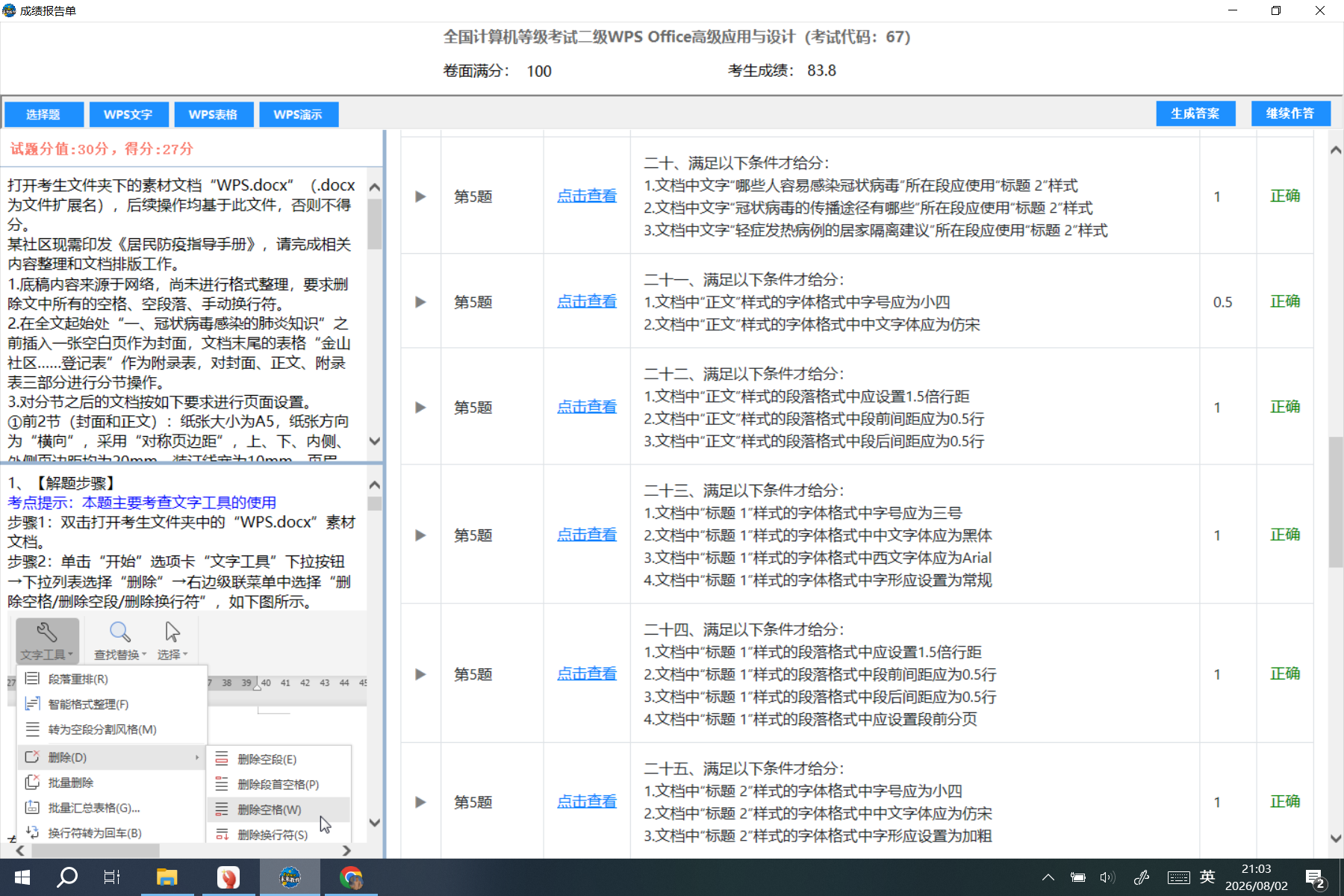Viewport: 1344px width, 896px height.
Task: Open 点击查看 link in the 二十三 row
Action: click(x=587, y=535)
